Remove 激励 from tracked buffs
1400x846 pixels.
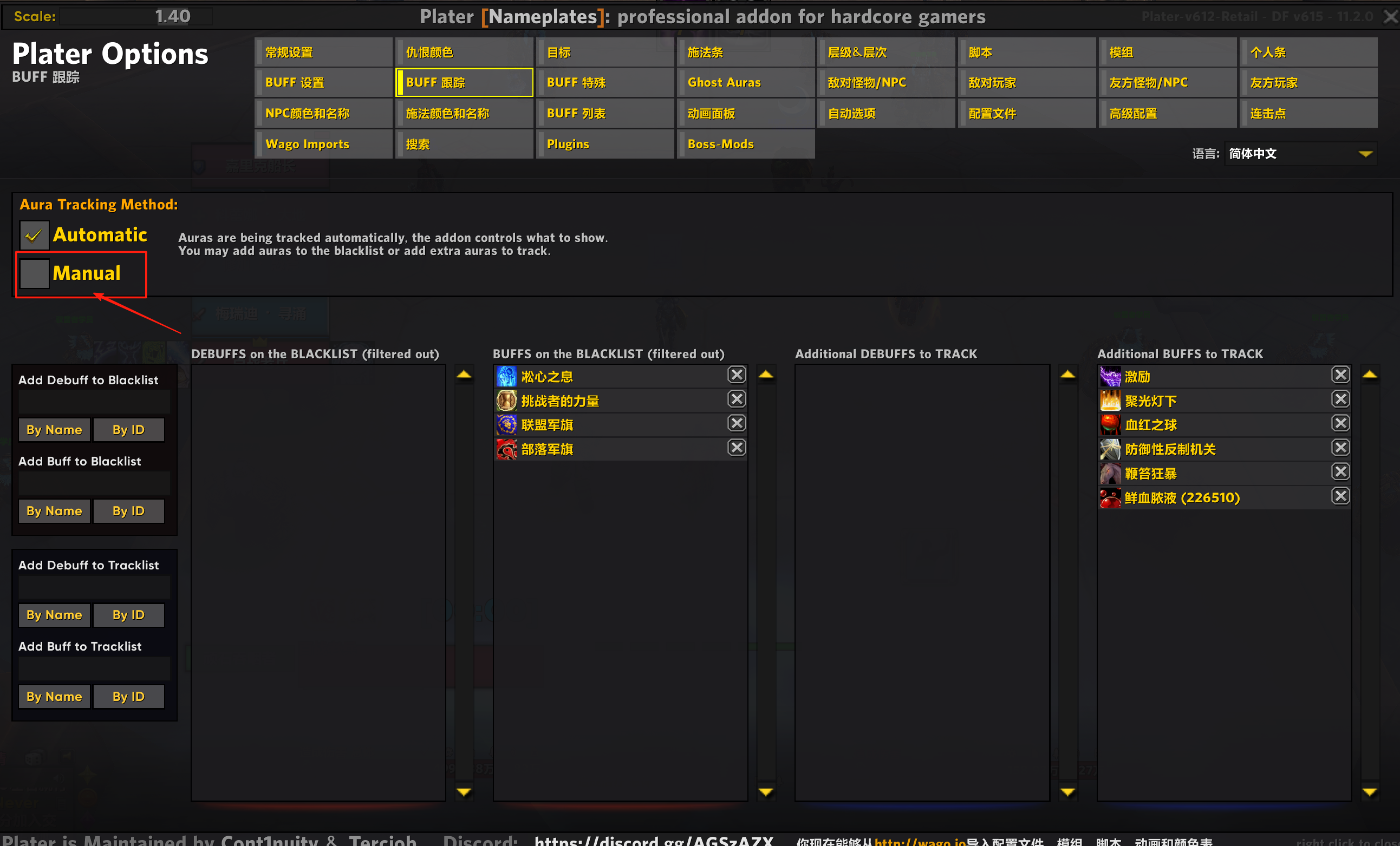[1340, 375]
